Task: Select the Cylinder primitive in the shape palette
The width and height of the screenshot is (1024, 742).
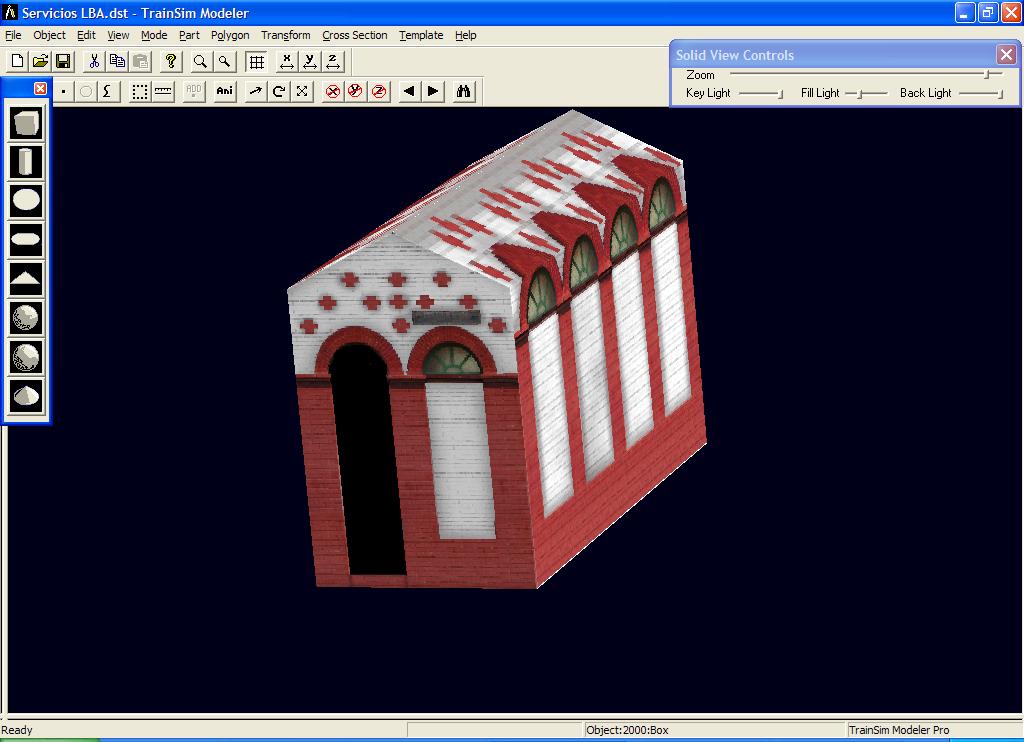Action: (27, 162)
